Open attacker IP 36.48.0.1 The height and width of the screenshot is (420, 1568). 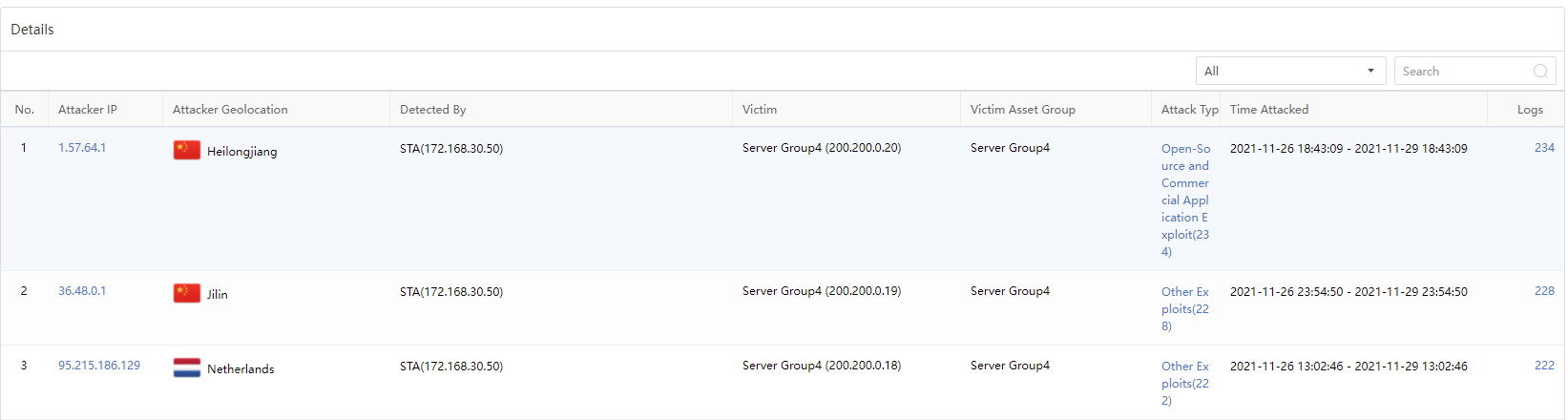[82, 291]
